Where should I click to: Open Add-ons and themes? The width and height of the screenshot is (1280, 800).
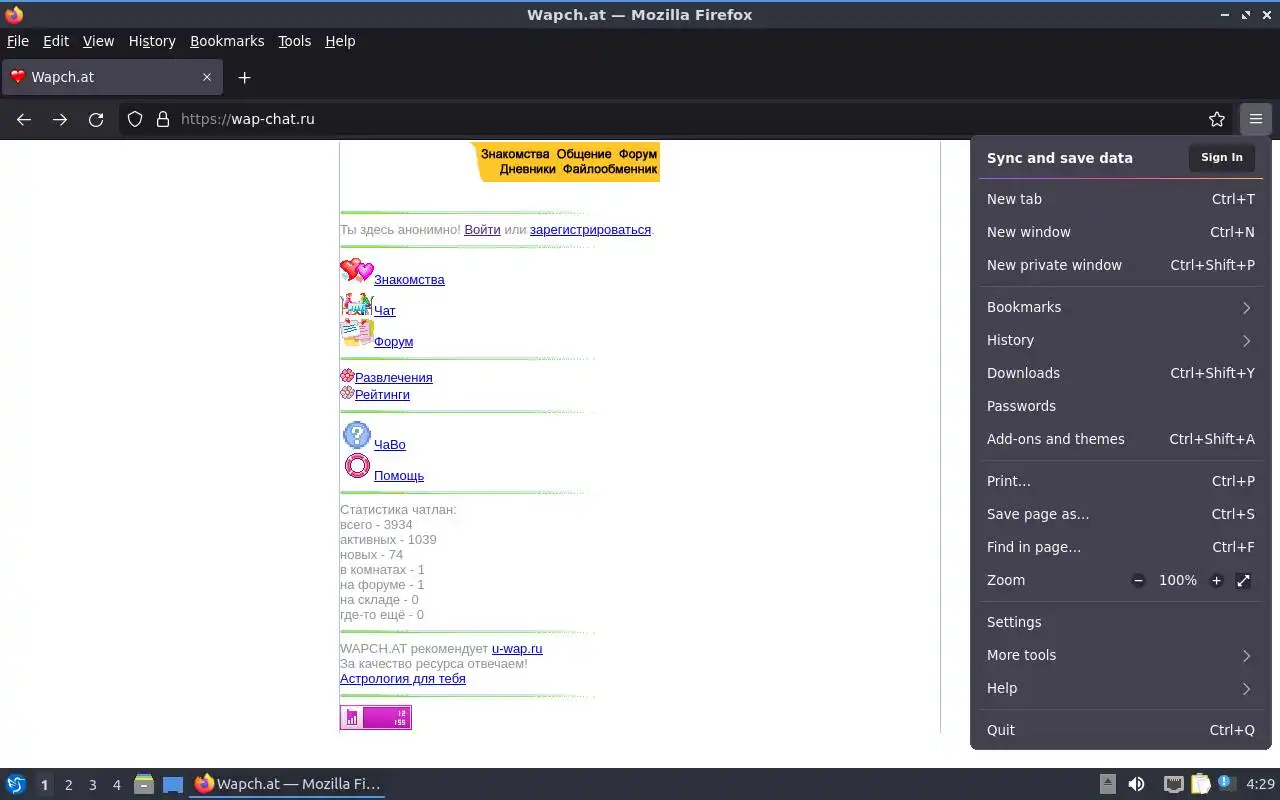[x=1120, y=439]
